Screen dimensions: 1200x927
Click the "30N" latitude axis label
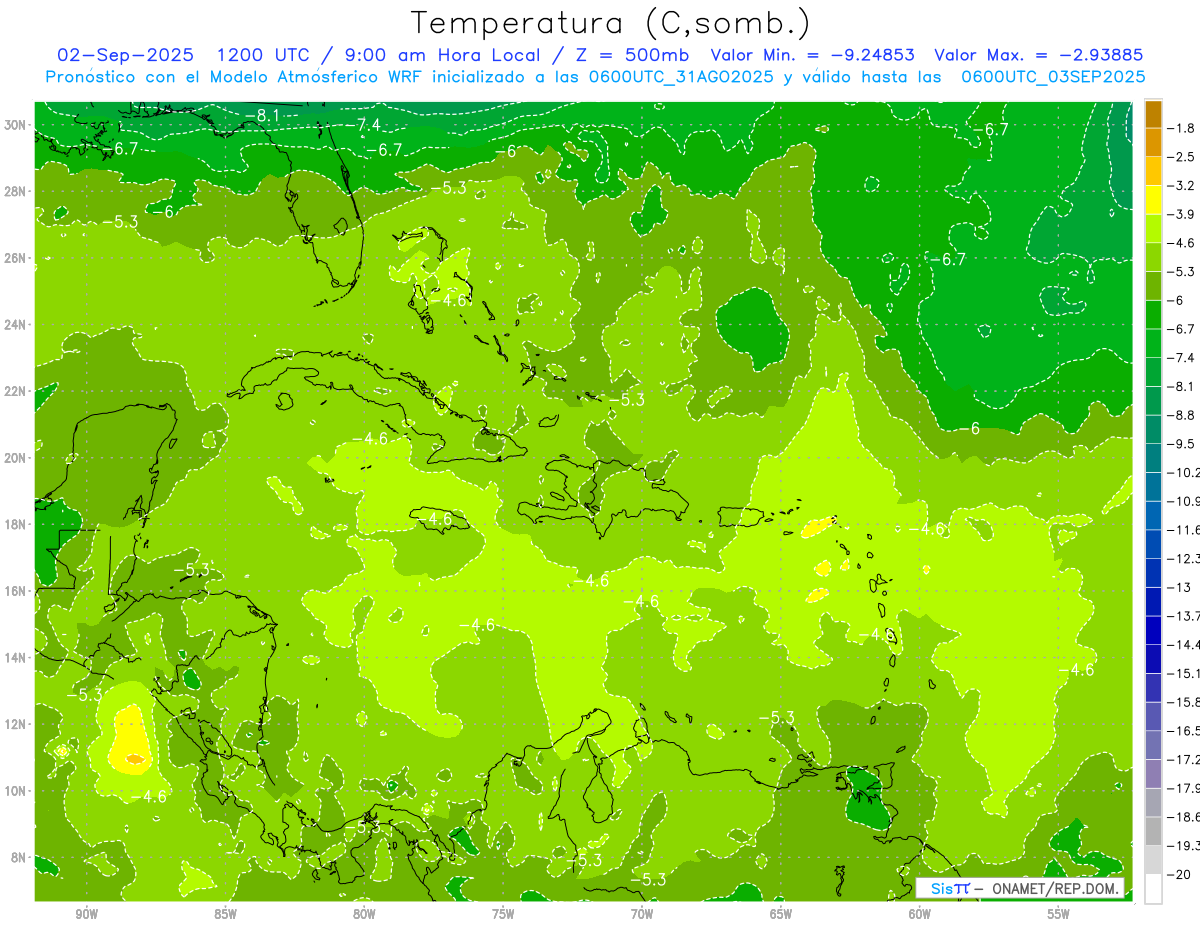pos(16,125)
